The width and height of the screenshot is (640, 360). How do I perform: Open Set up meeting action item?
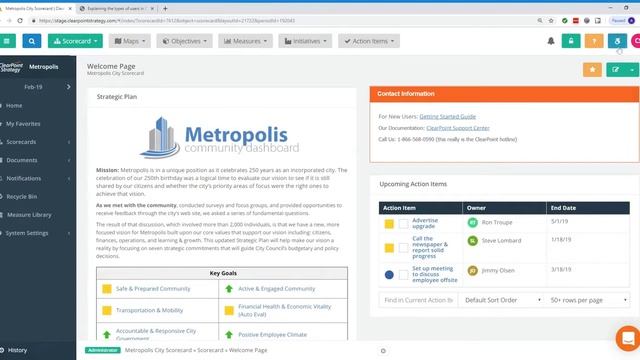coord(435,274)
